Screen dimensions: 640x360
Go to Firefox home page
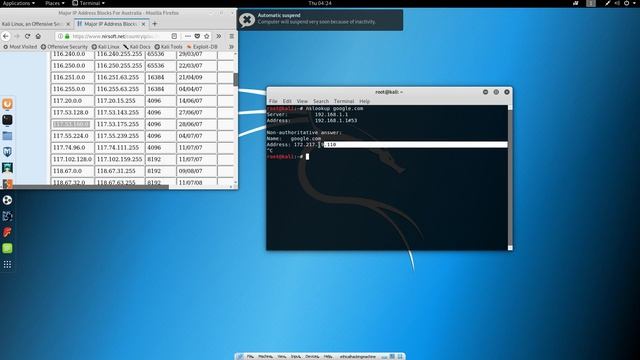tap(38, 36)
